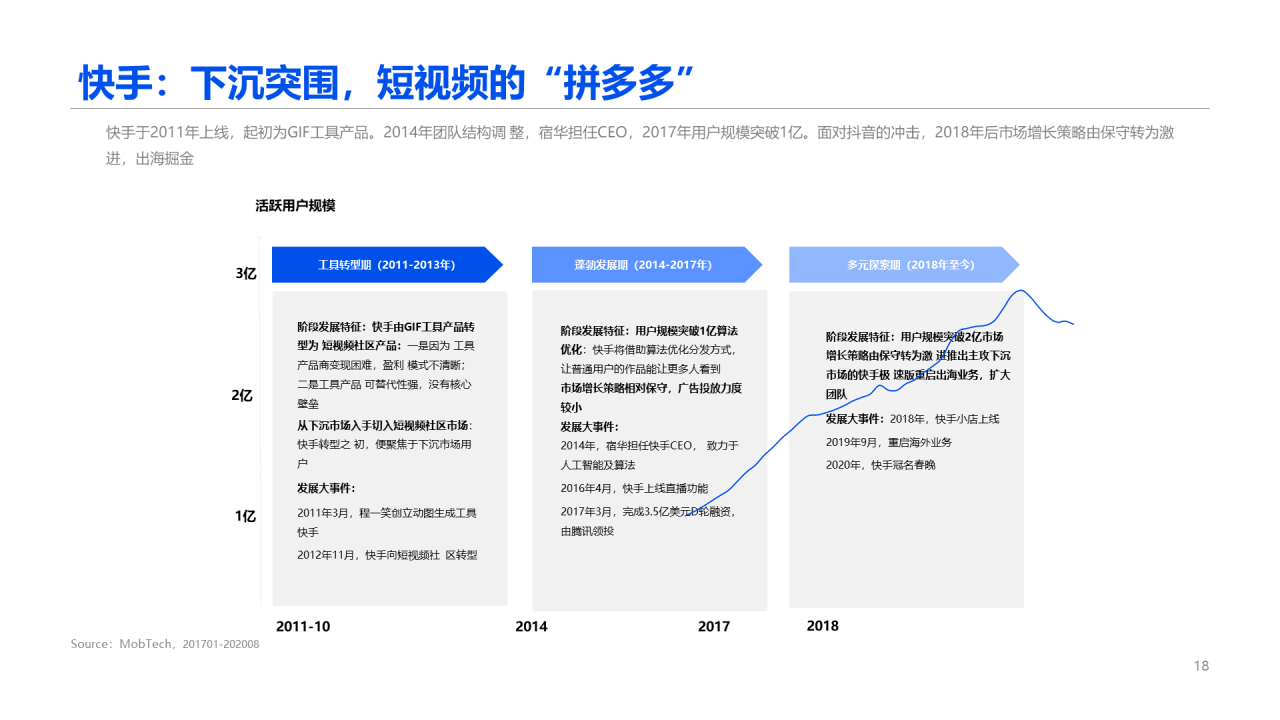Click text 市场增长策略相对保守，广告投放力度
1280x720 pixels.
pos(651,388)
